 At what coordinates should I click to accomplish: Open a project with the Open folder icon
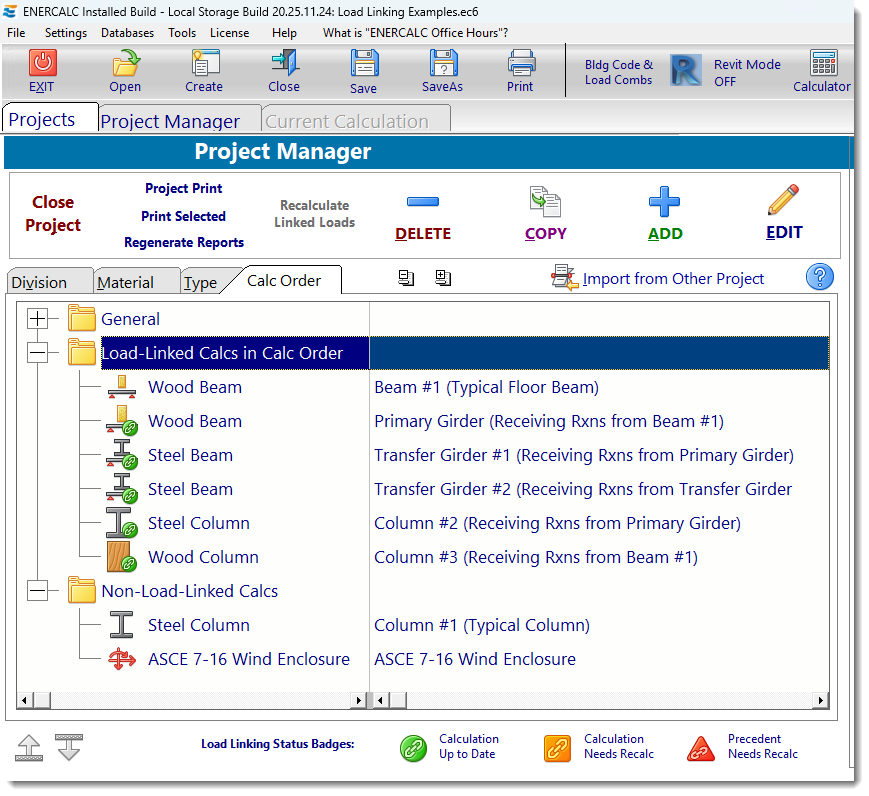coord(126,63)
